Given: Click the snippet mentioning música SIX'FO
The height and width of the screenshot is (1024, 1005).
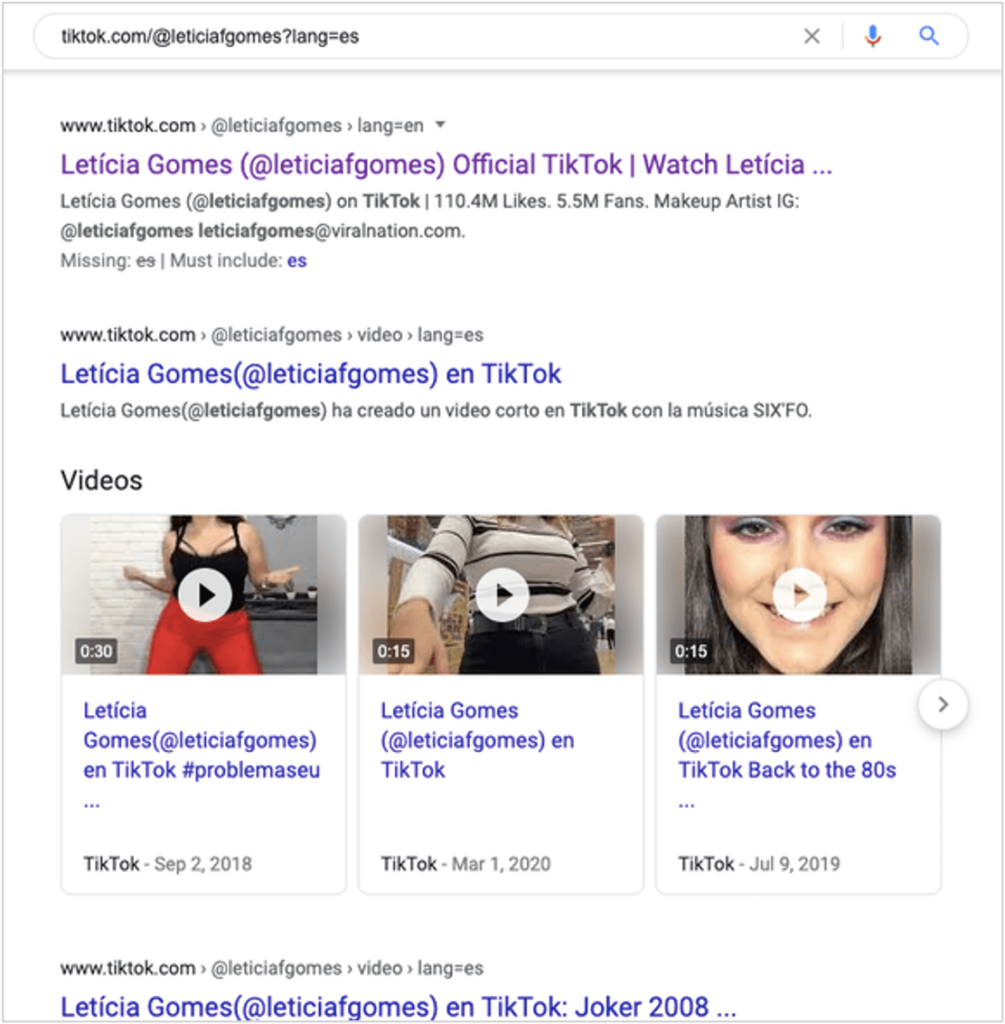Looking at the screenshot, I should 436,411.
